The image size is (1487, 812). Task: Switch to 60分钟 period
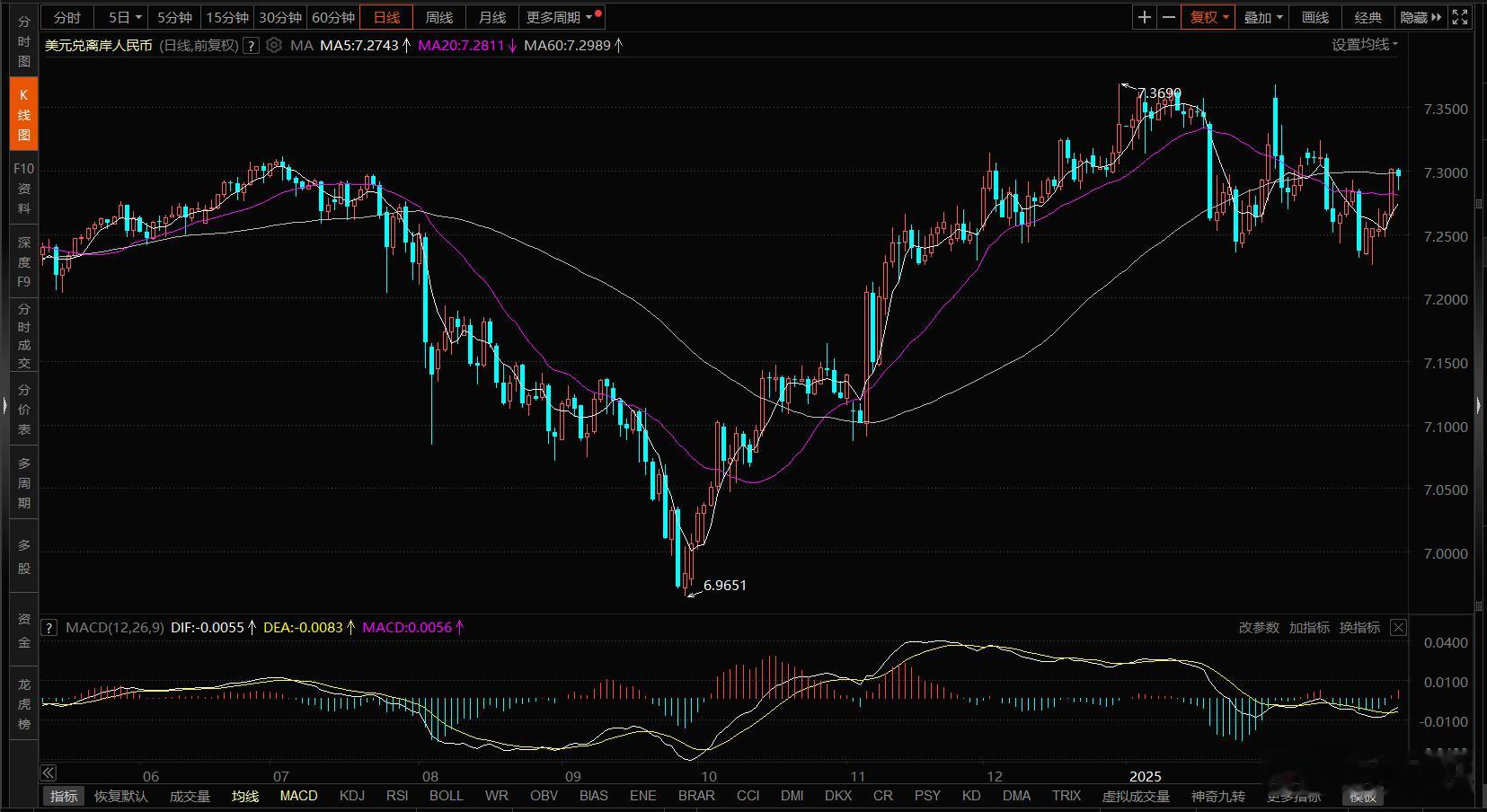[333, 17]
